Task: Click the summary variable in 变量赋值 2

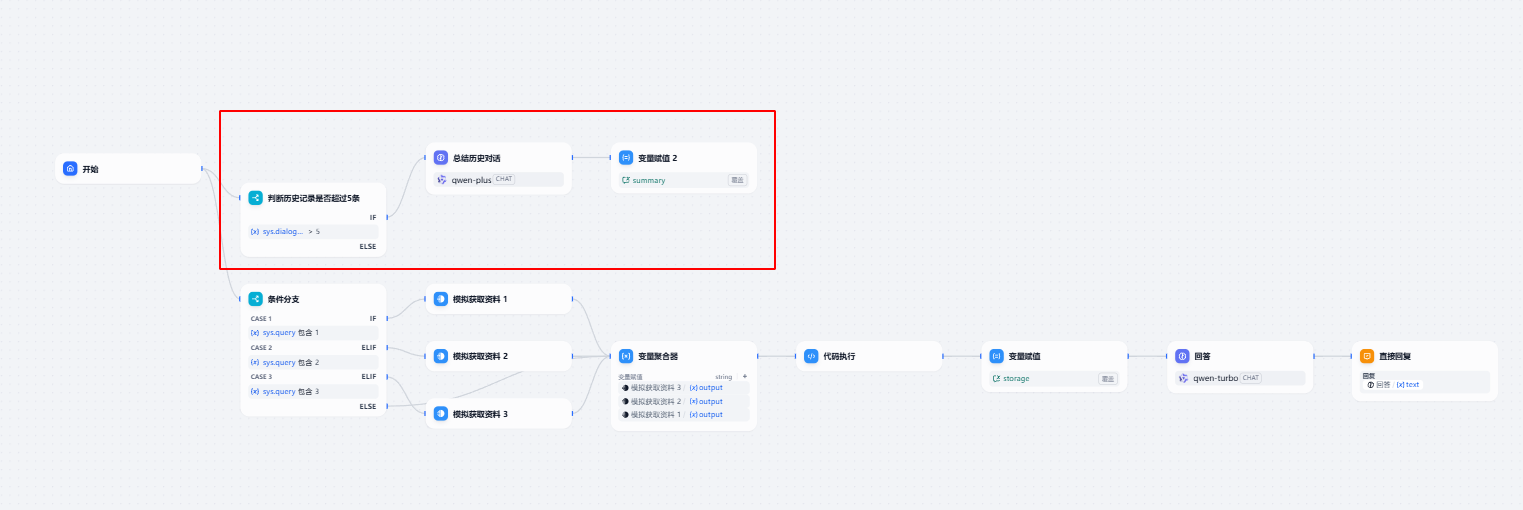Action: pyautogui.click(x=648, y=180)
